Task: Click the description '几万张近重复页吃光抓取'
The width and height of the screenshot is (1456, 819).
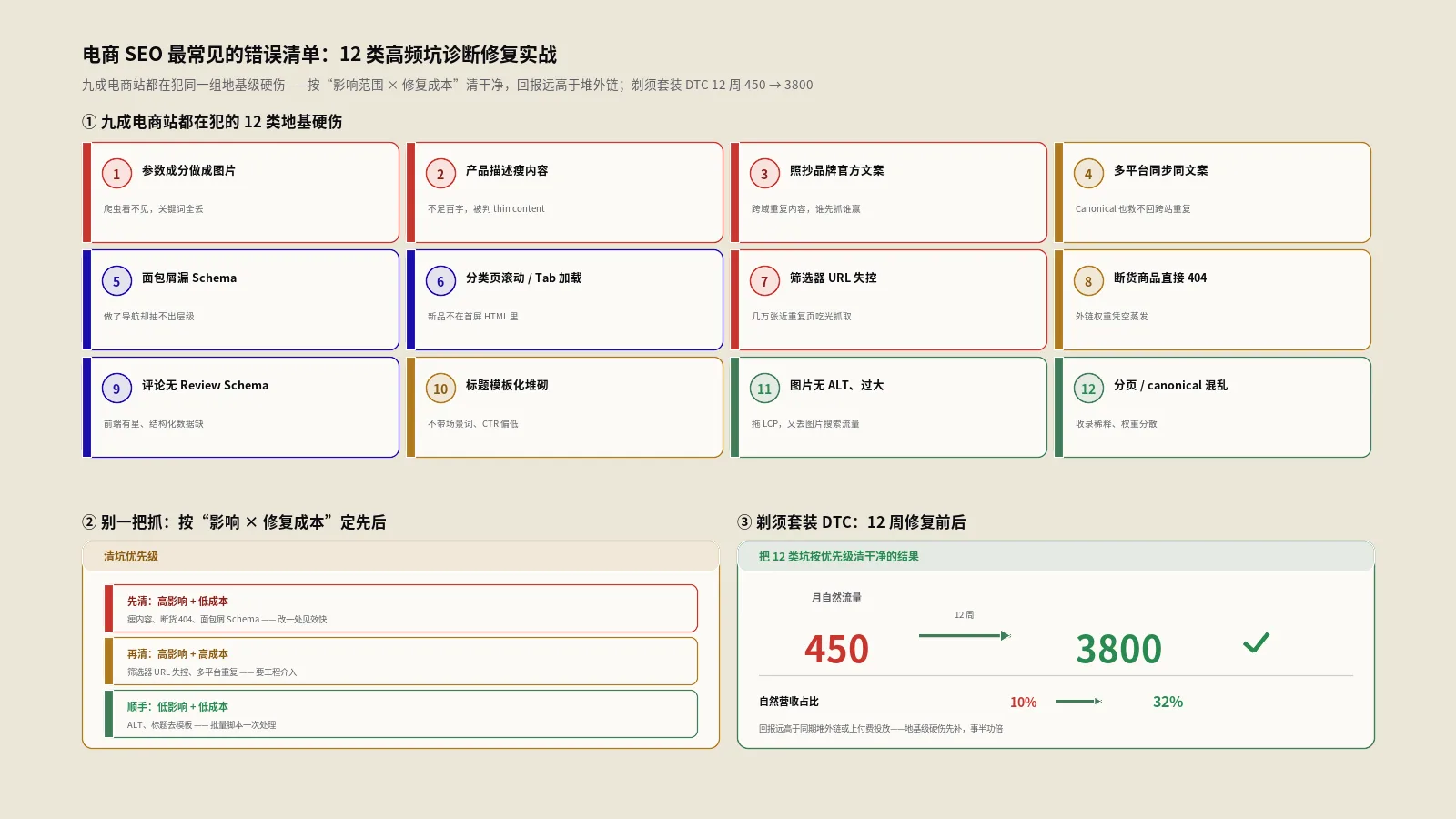Action: (x=801, y=316)
